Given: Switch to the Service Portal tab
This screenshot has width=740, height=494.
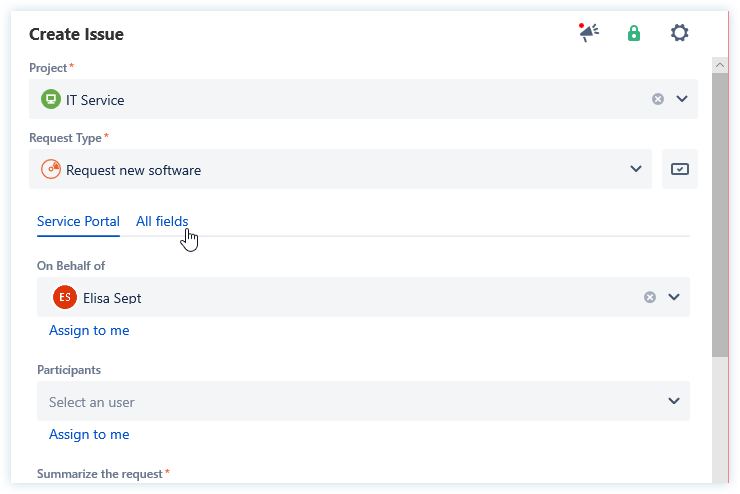Looking at the screenshot, I should (78, 222).
